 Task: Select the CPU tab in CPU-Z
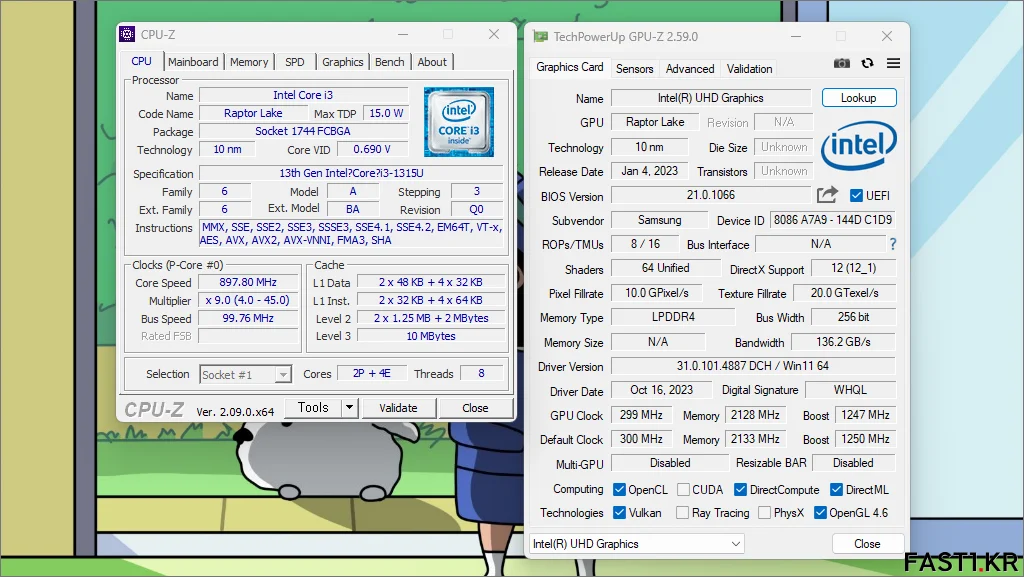pyautogui.click(x=141, y=61)
